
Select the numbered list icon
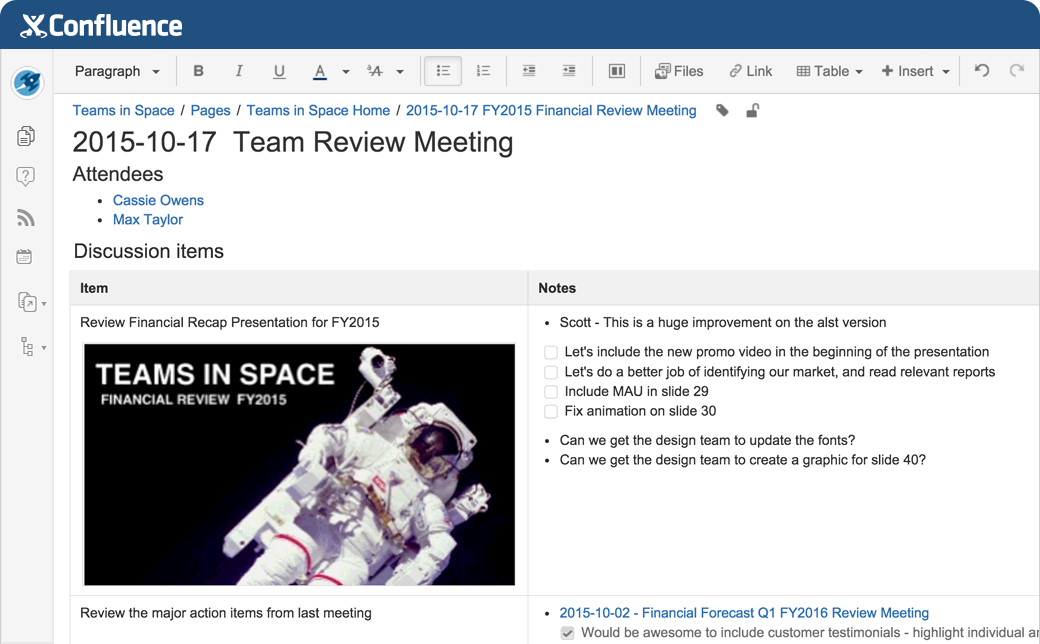click(x=483, y=71)
